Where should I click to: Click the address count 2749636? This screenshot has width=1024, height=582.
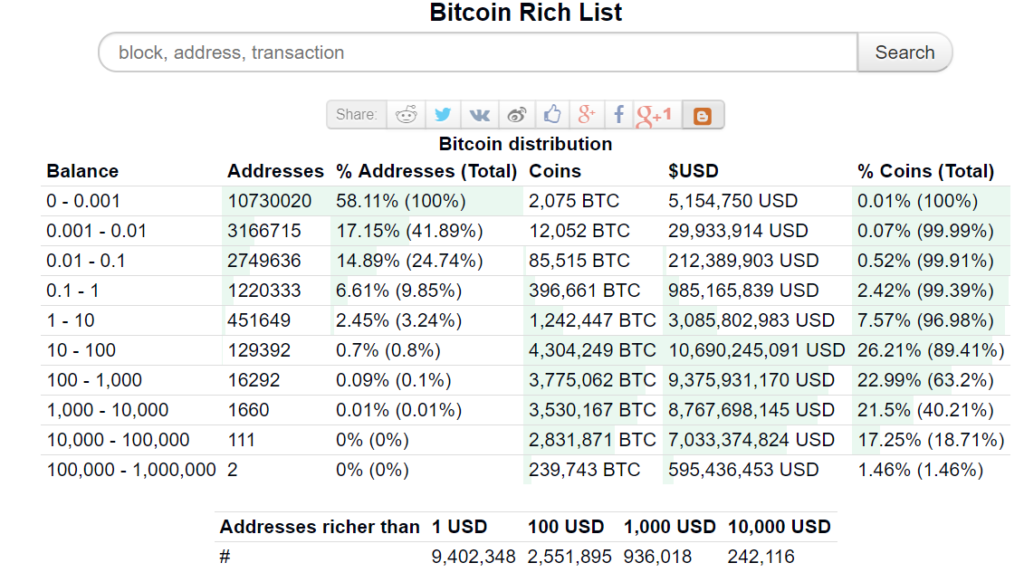pyautogui.click(x=264, y=261)
